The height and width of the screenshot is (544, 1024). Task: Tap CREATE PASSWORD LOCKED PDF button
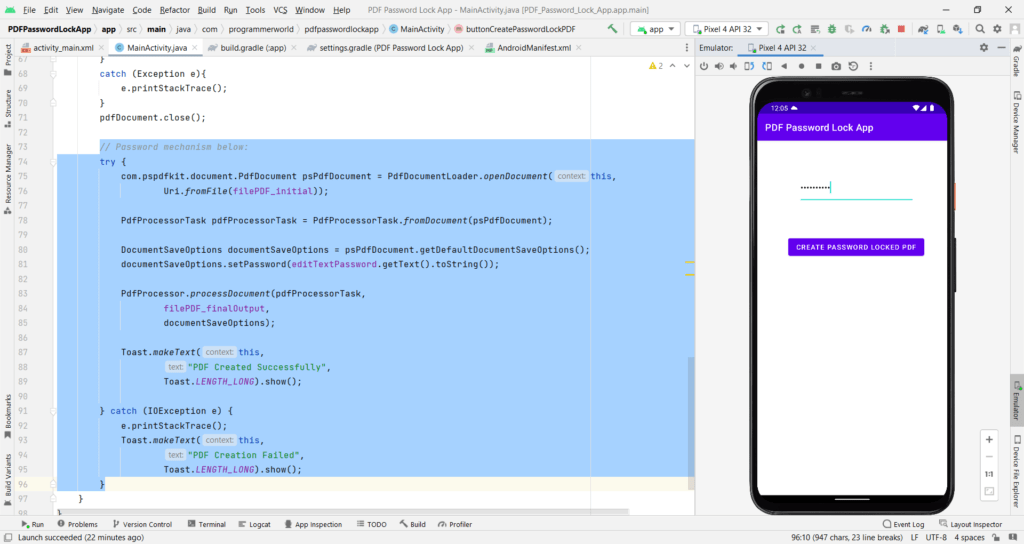[x=856, y=247]
